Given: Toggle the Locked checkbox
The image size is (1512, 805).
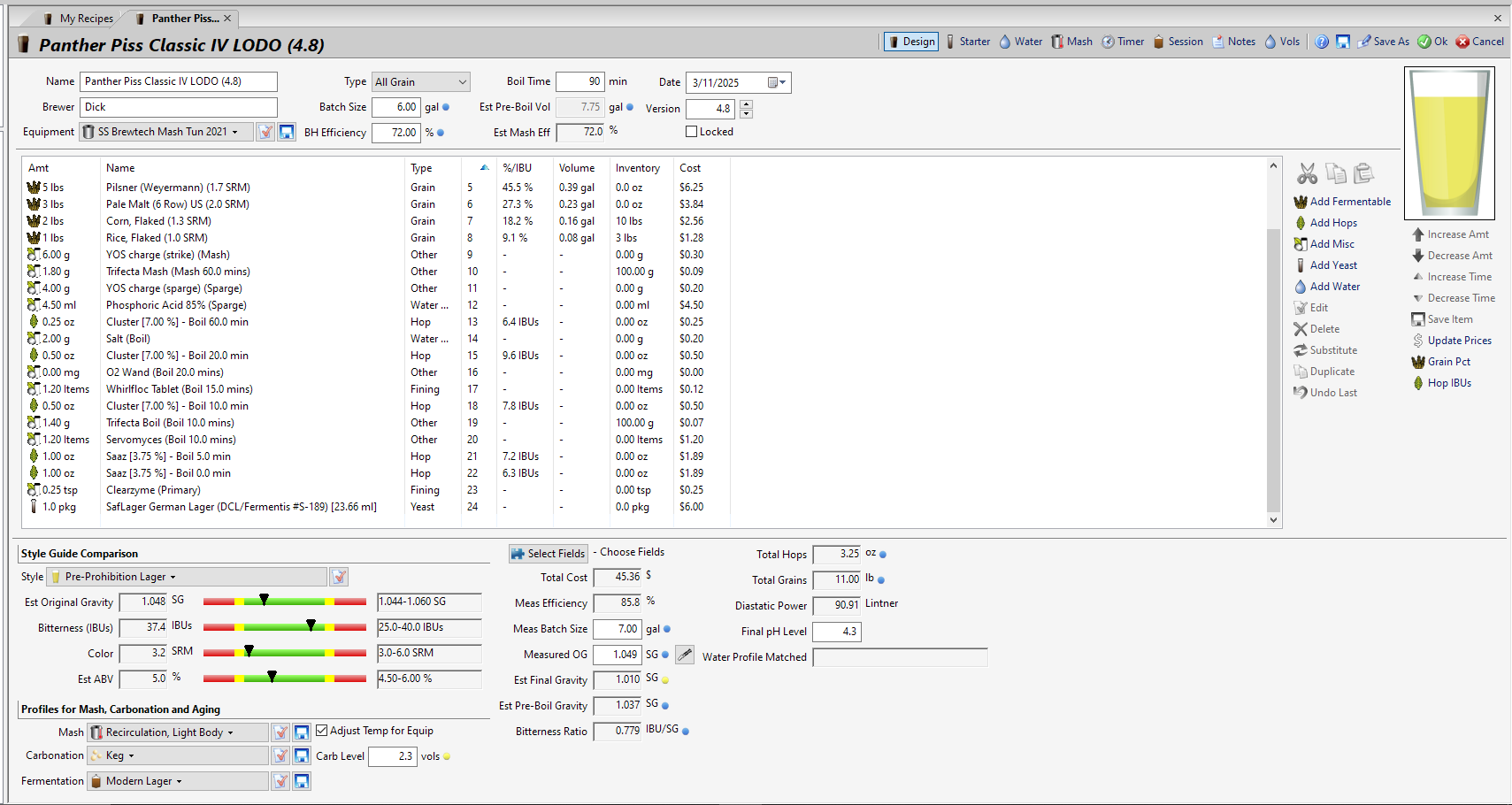Looking at the screenshot, I should (692, 132).
